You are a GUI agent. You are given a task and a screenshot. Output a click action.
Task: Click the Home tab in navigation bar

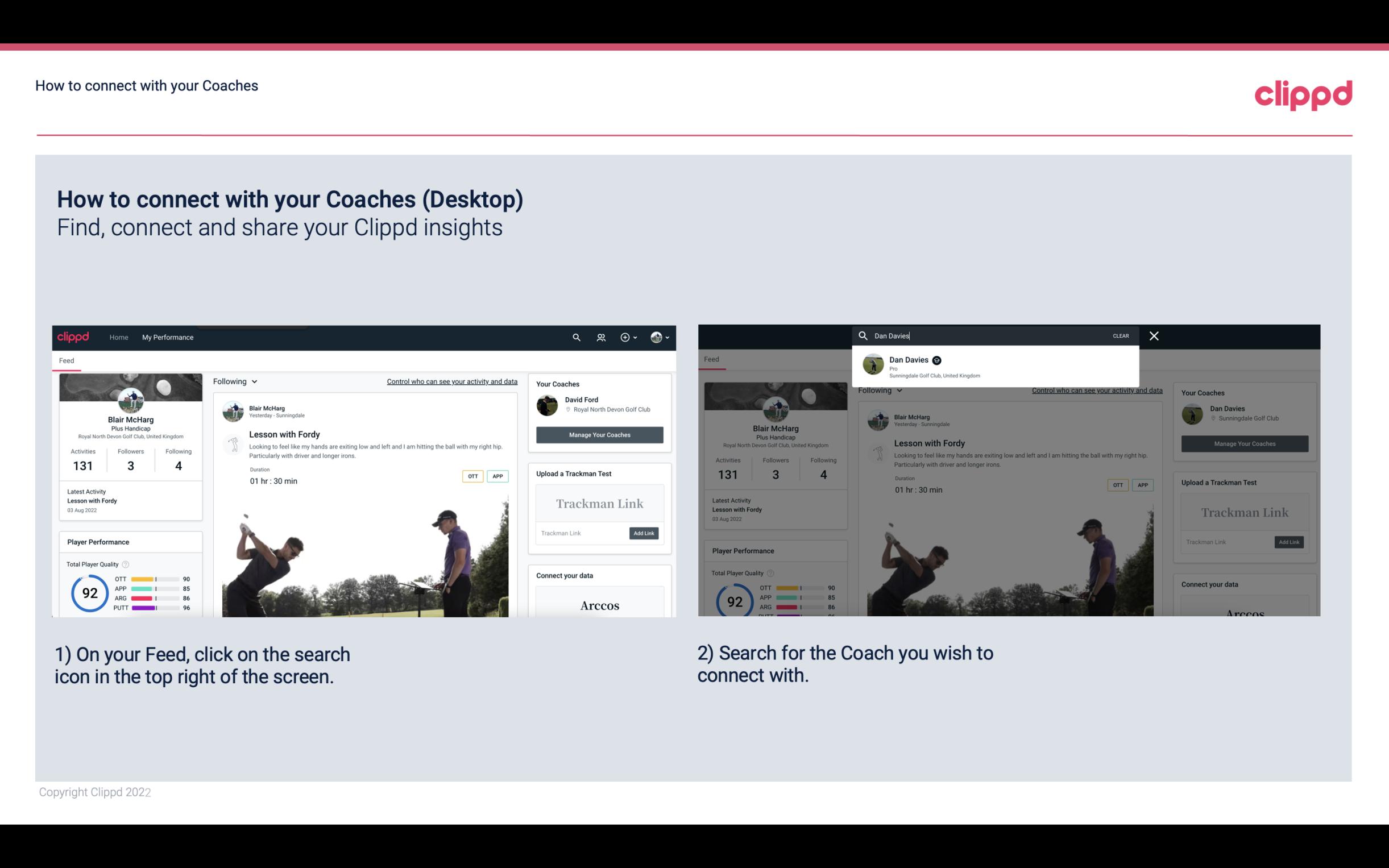click(x=119, y=337)
